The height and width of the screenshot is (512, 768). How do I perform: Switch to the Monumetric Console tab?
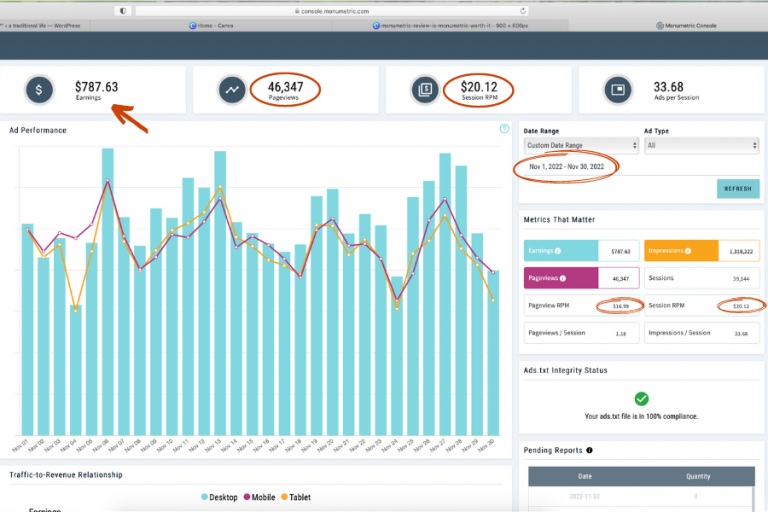686,25
